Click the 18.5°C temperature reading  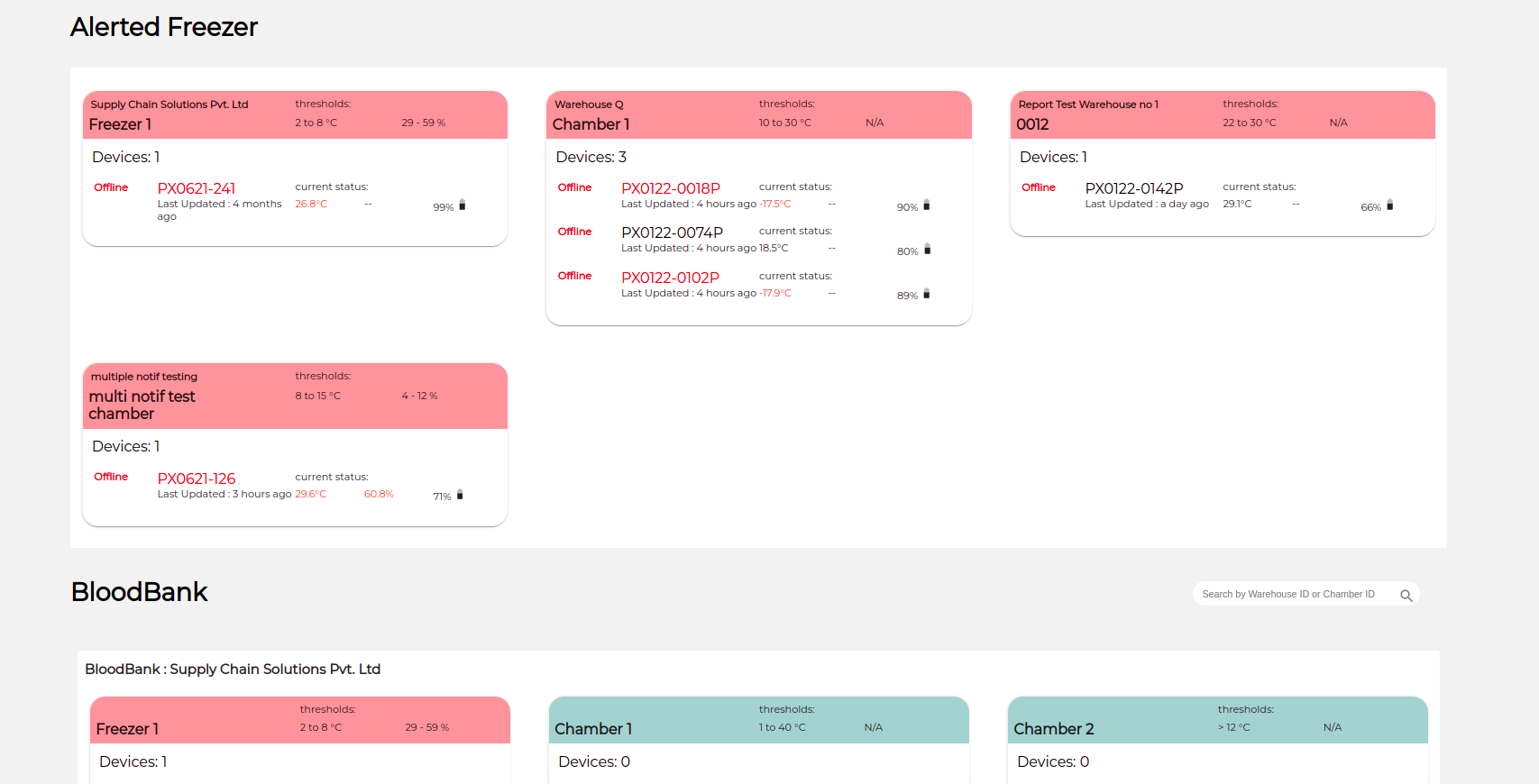(x=774, y=249)
